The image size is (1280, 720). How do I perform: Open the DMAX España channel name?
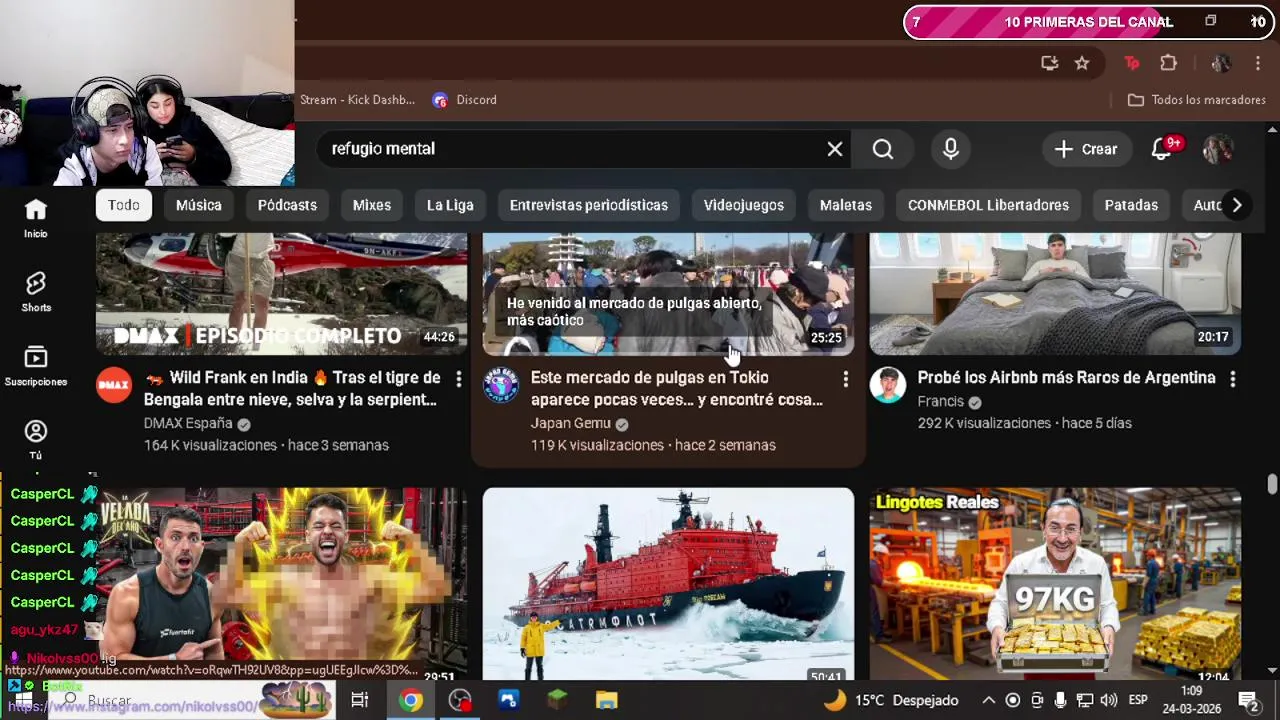point(188,424)
